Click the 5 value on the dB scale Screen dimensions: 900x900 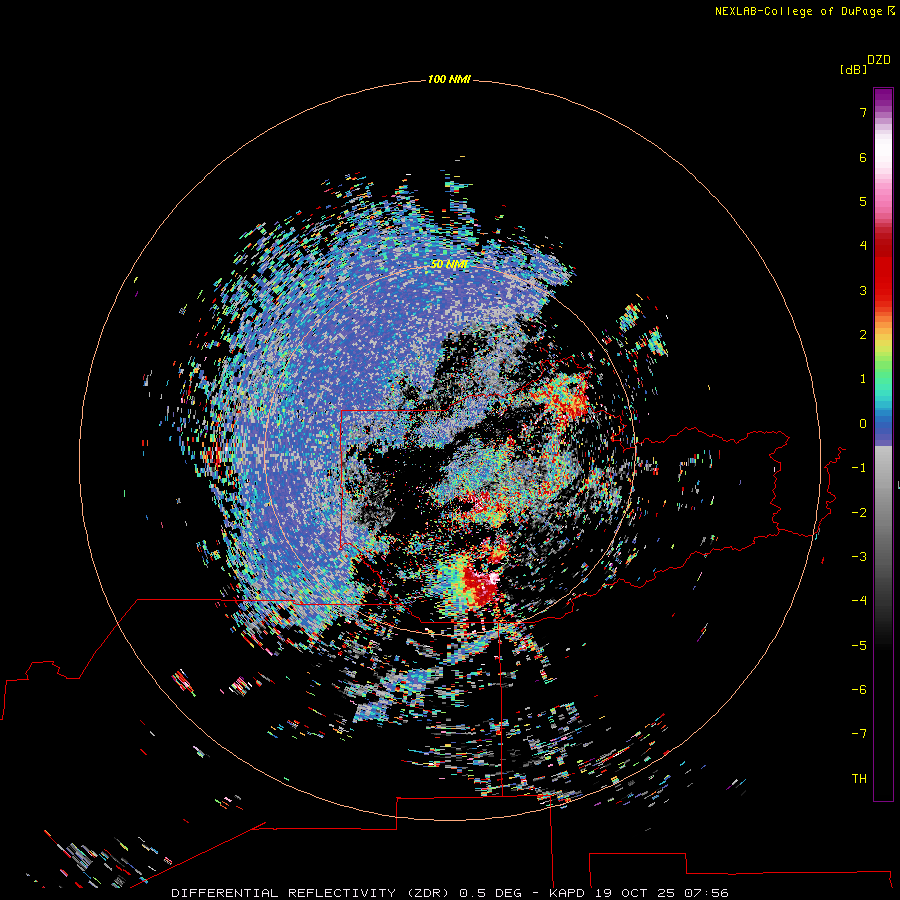click(x=863, y=201)
